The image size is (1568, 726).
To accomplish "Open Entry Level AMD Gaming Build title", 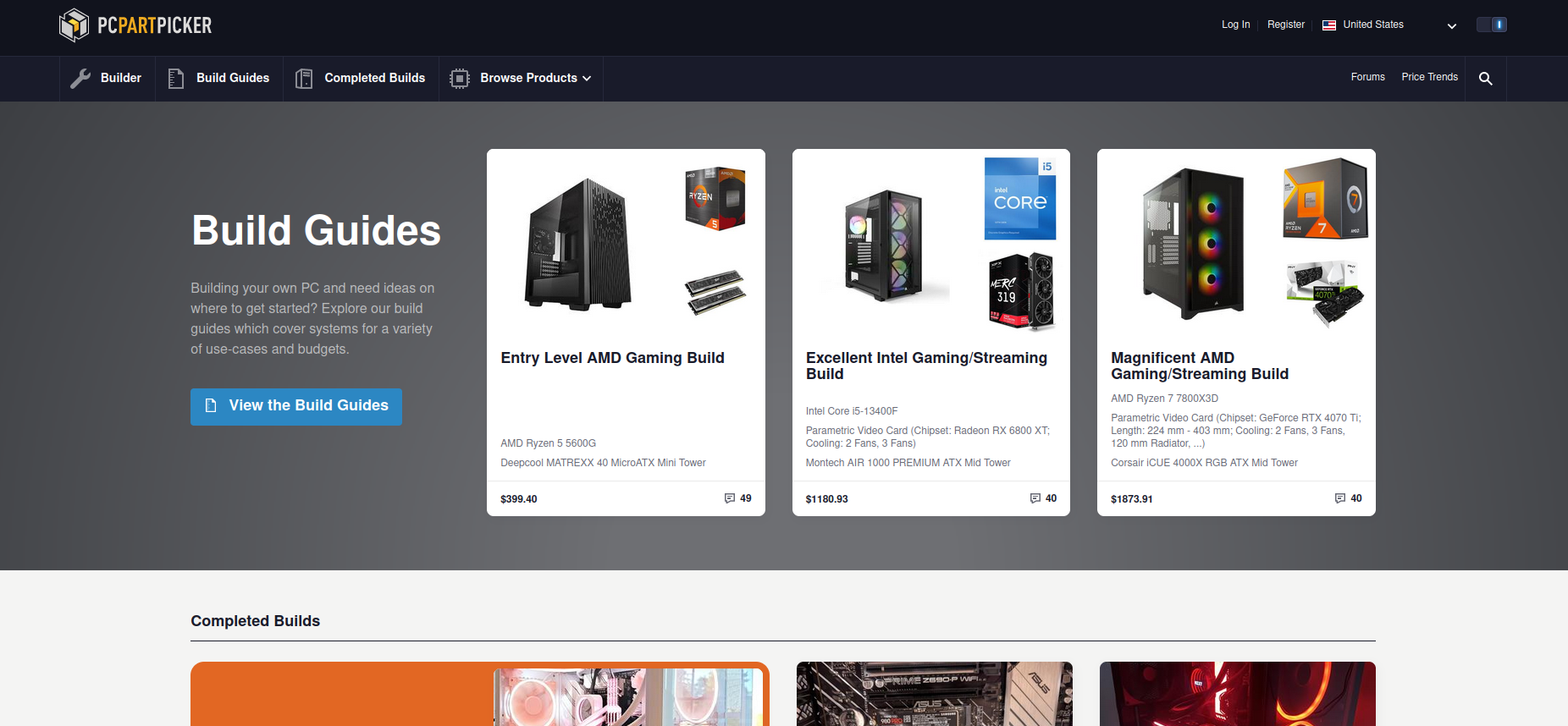I will pyautogui.click(x=612, y=358).
